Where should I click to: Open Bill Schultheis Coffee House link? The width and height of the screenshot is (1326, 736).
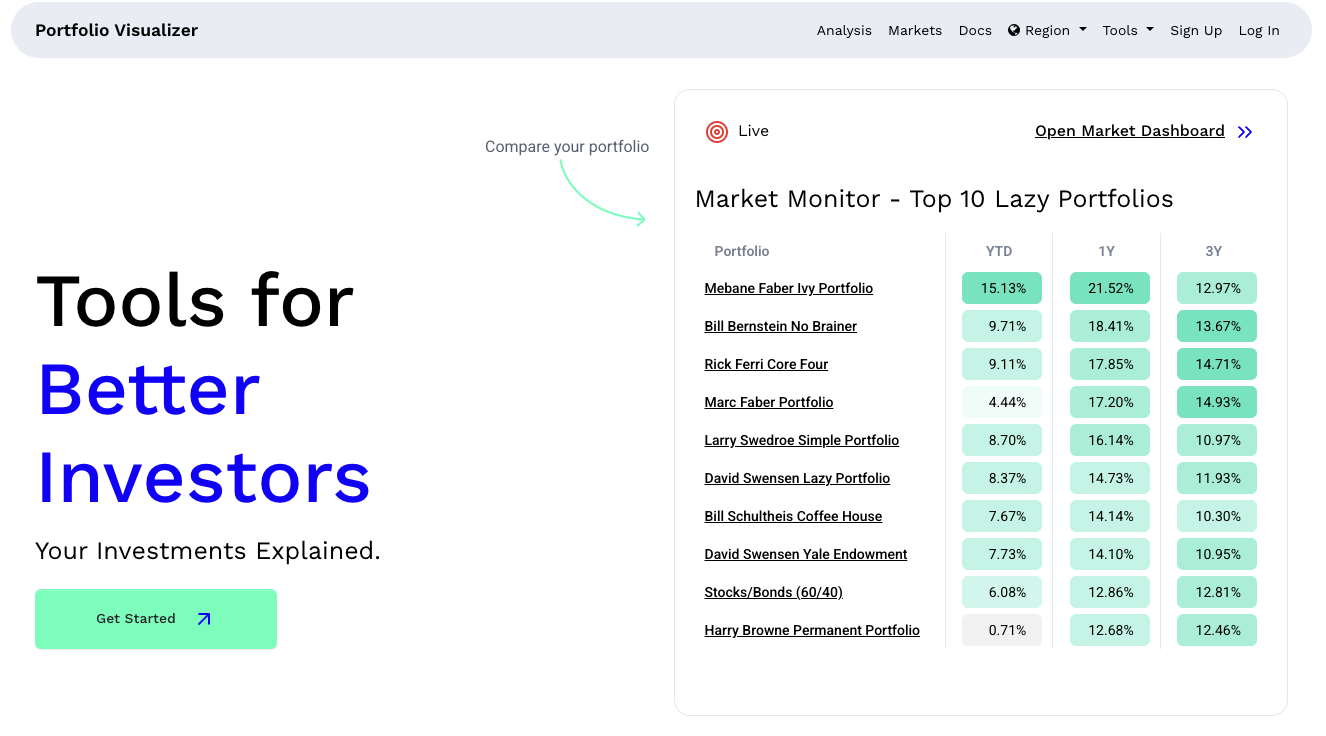pyautogui.click(x=793, y=516)
